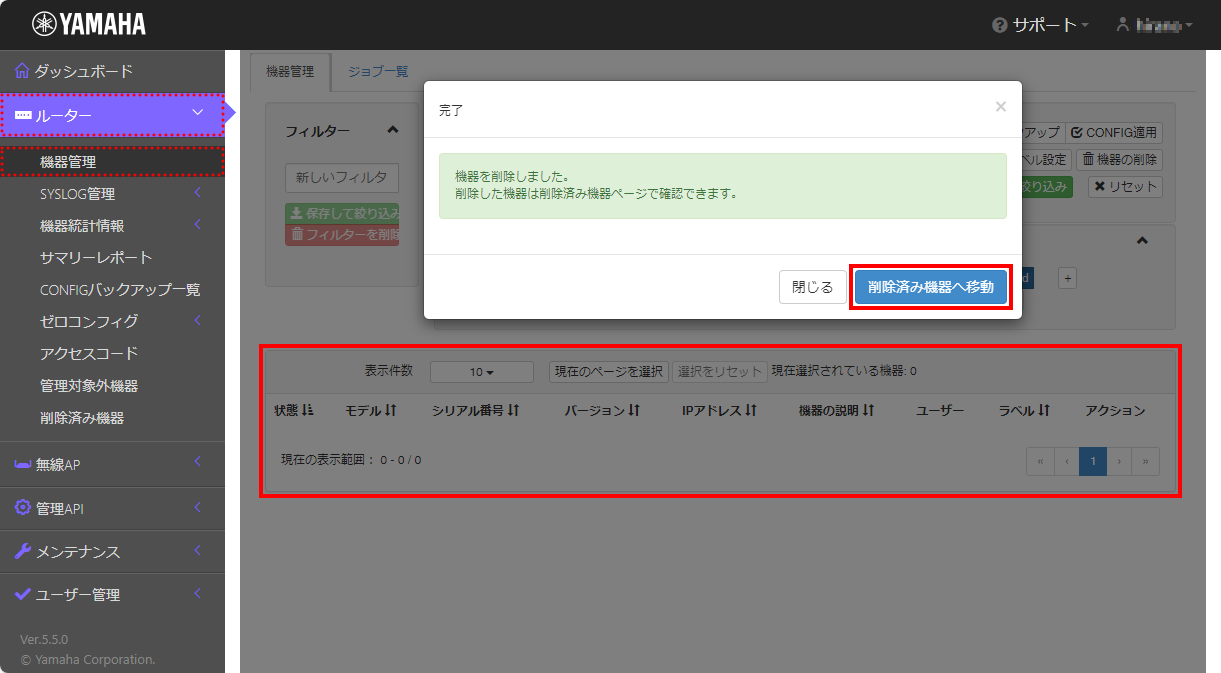Collapse the フィルター panel with its chevron
Screen dimensions: 1221x673
(393, 129)
